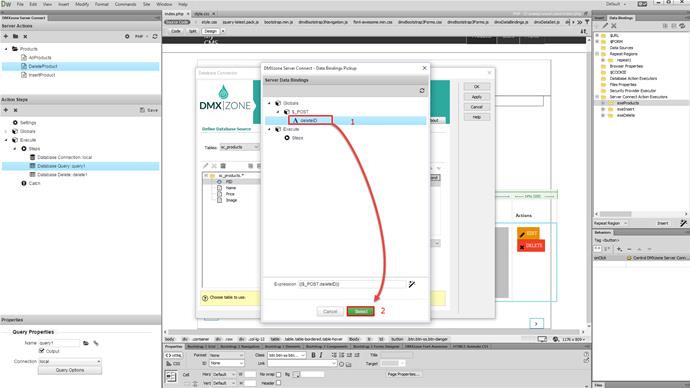Click the Save action steps icon
The width and height of the screenshot is (690, 388).
[x=149, y=110]
